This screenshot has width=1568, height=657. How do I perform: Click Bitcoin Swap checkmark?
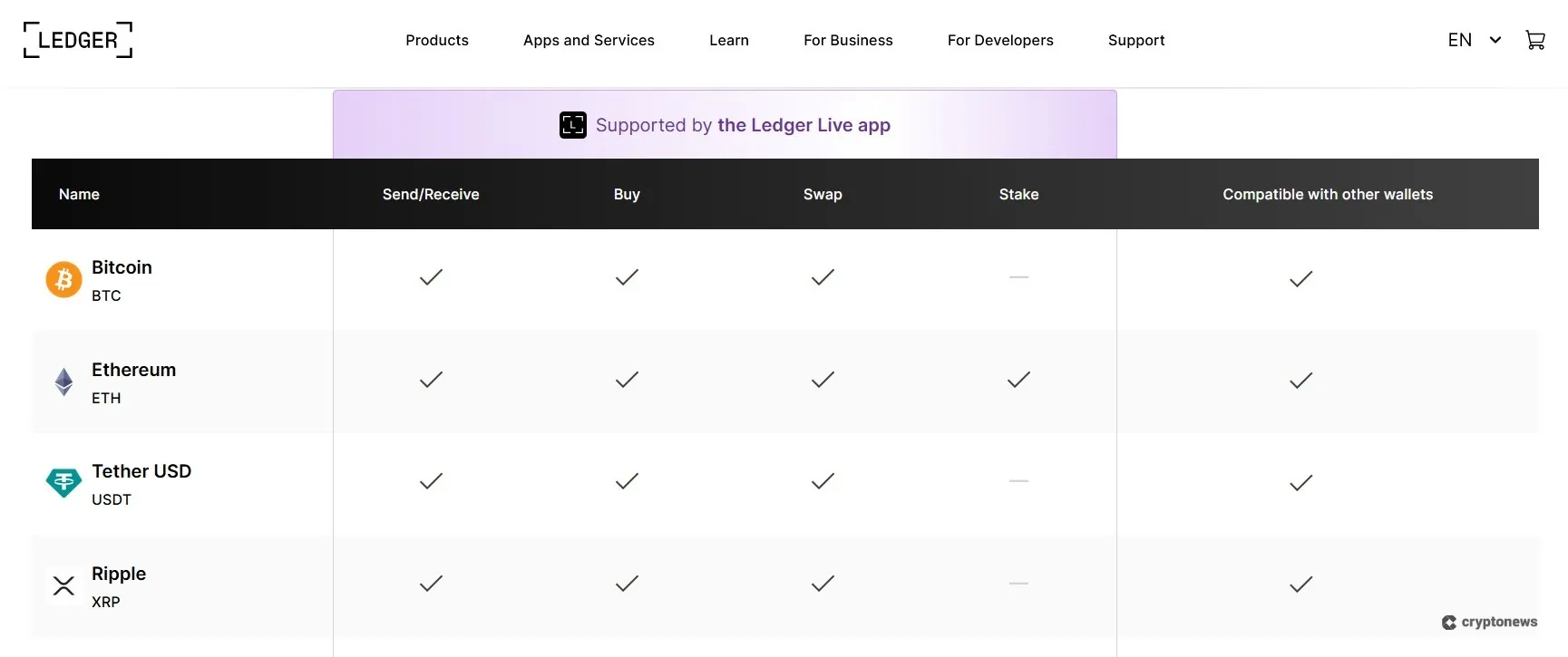pyautogui.click(x=823, y=277)
